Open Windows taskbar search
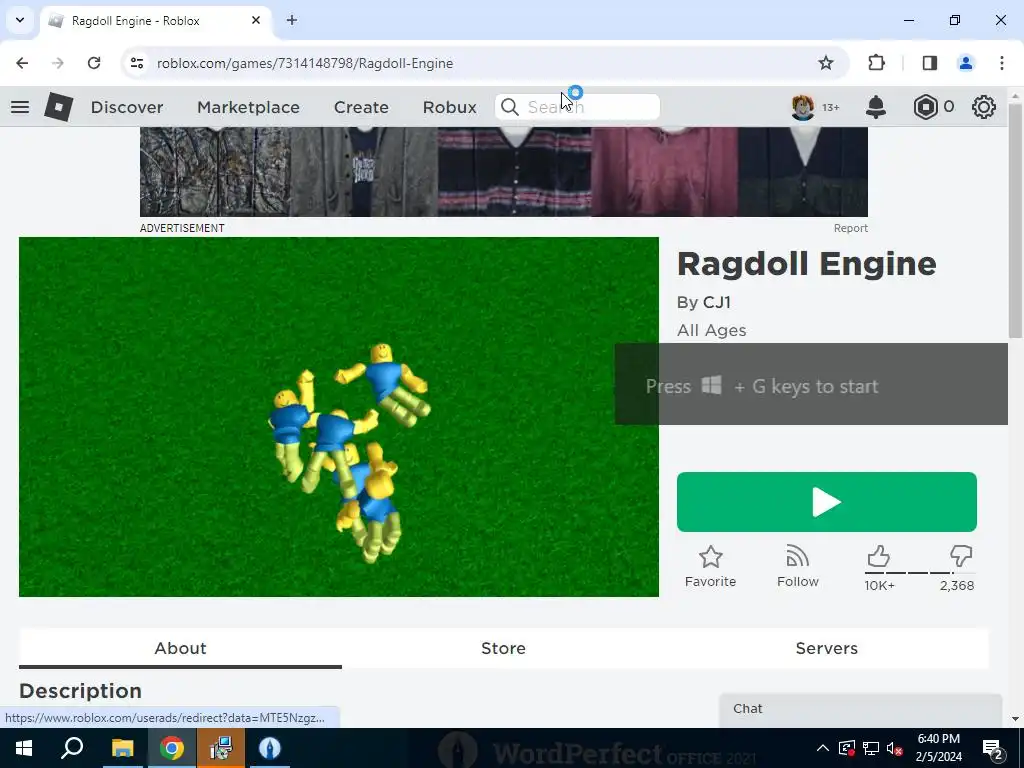This screenshot has width=1024, height=768. (72, 748)
